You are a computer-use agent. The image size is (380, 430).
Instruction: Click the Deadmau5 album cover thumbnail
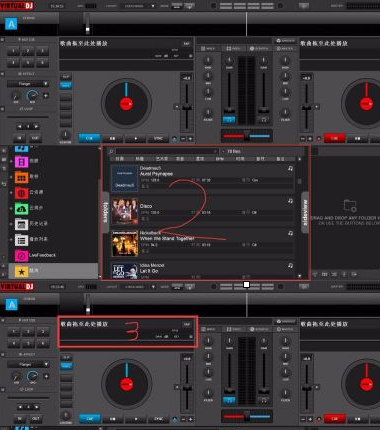click(x=124, y=178)
